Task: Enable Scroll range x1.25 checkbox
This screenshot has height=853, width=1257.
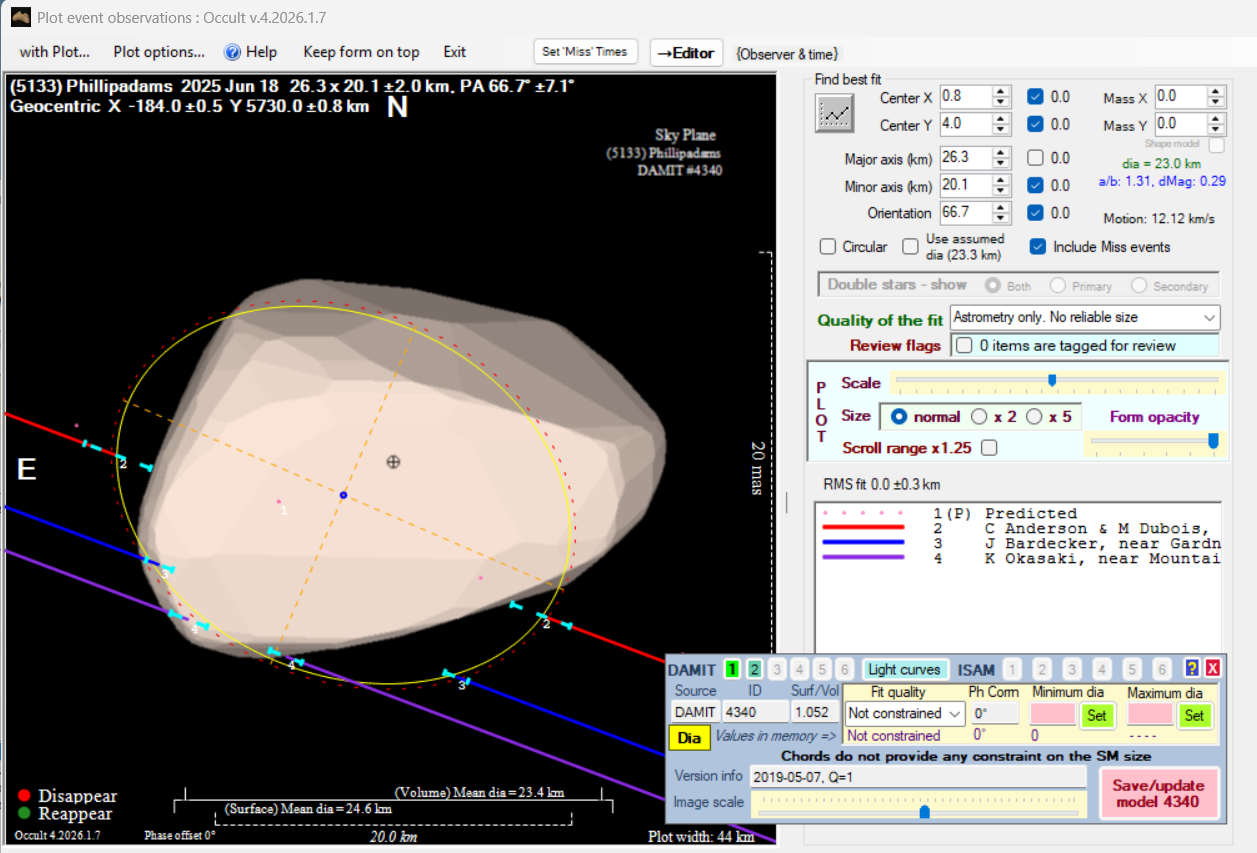Action: click(989, 448)
